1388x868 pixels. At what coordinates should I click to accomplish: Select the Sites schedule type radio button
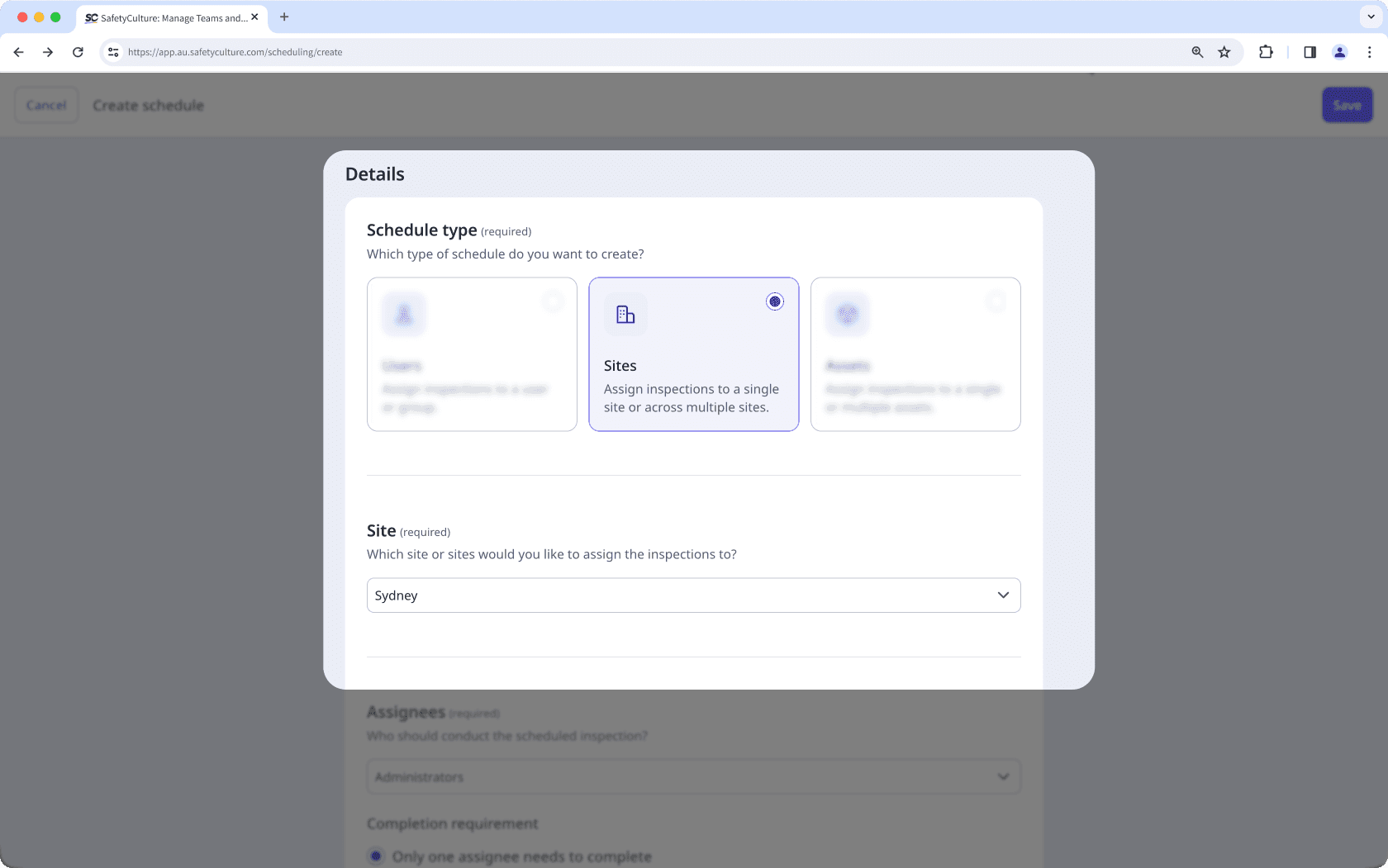[774, 301]
